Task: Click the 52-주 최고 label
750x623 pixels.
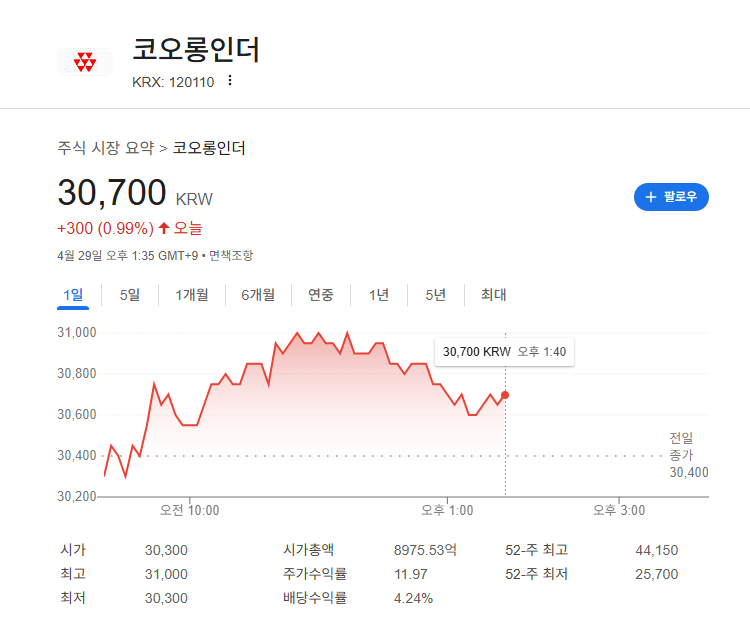Action: [x=537, y=550]
